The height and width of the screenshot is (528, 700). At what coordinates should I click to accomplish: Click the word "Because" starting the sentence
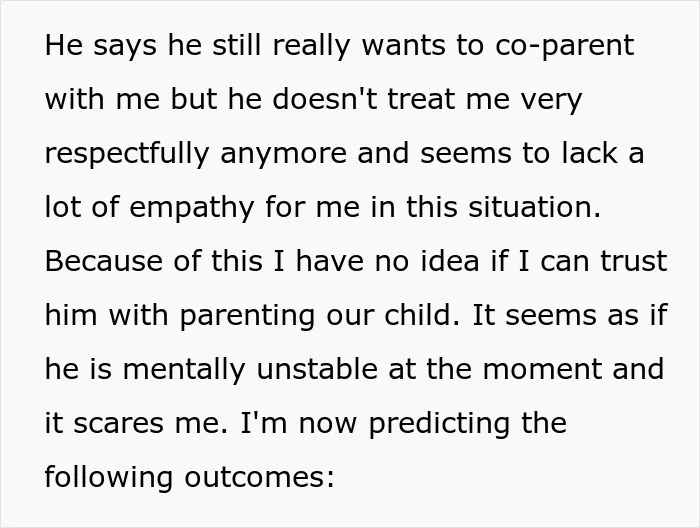click(x=104, y=261)
